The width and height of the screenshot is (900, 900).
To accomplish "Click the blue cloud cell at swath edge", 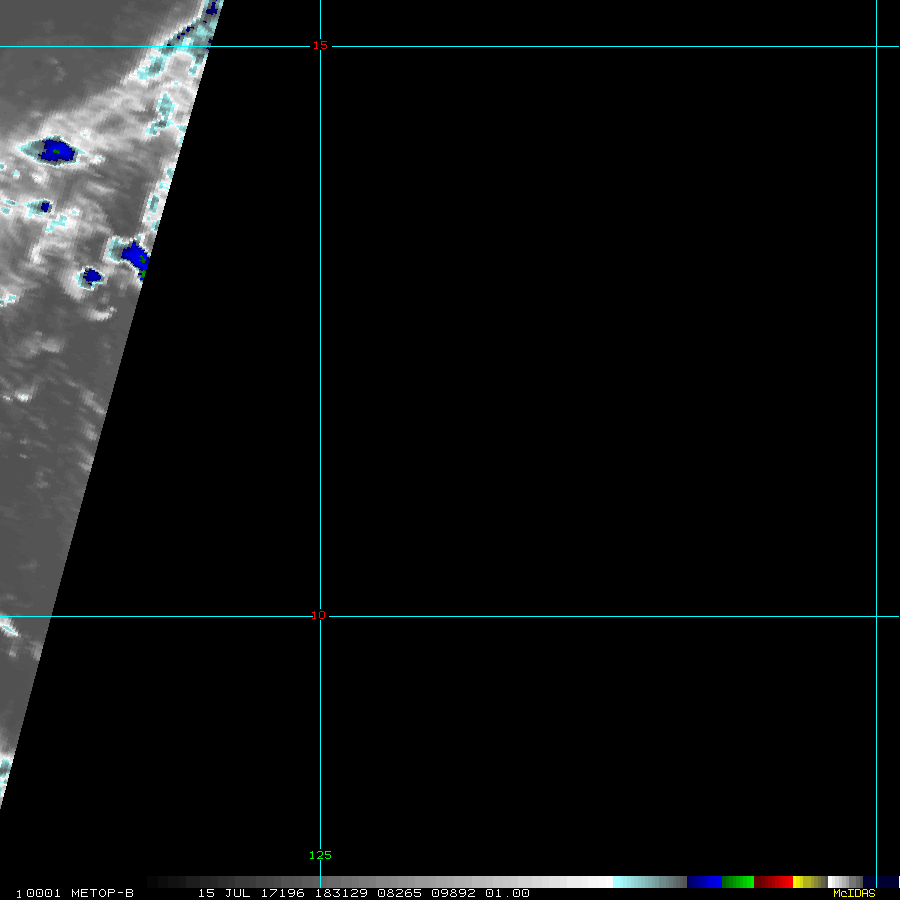I will (x=135, y=254).
